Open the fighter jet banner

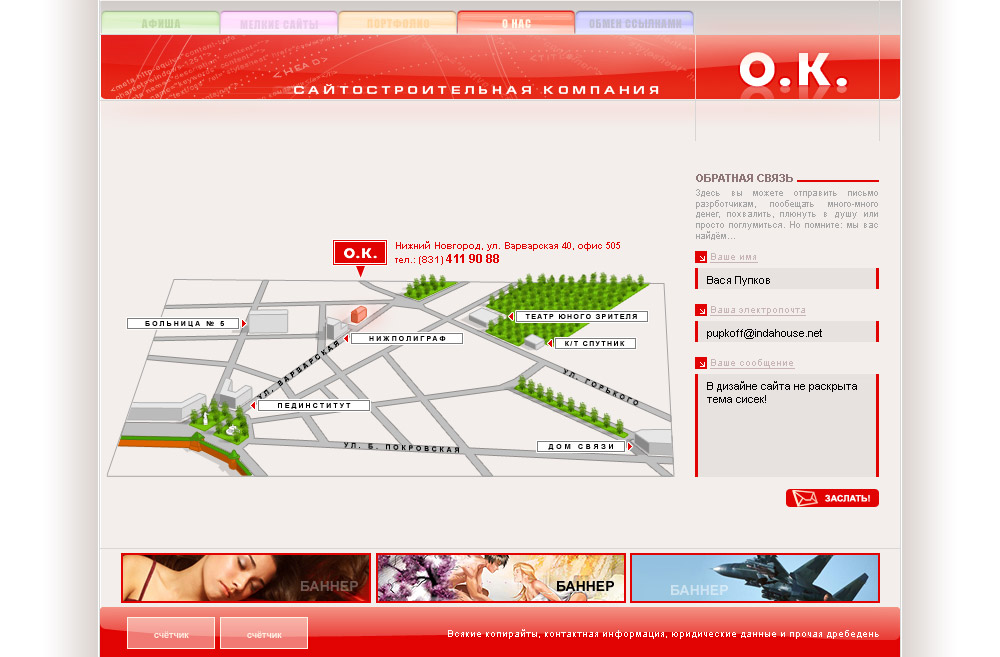(755, 578)
